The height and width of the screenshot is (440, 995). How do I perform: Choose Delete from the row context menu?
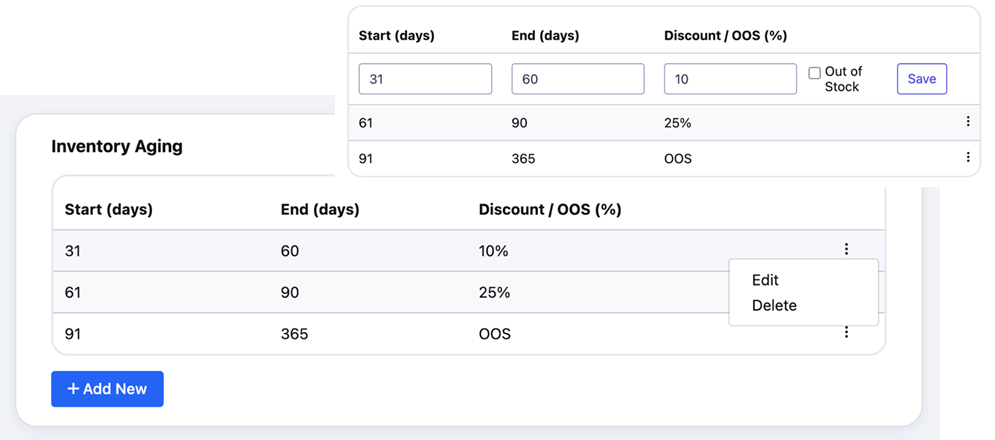774,305
